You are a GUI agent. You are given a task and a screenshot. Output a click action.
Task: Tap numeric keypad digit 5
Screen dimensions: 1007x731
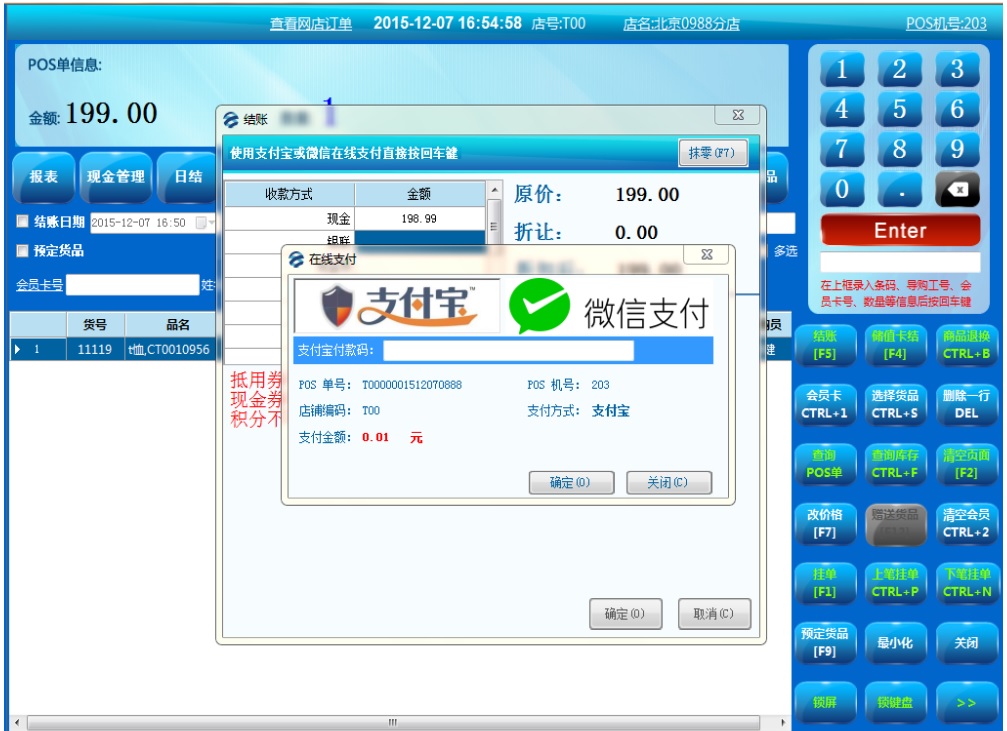pos(899,109)
